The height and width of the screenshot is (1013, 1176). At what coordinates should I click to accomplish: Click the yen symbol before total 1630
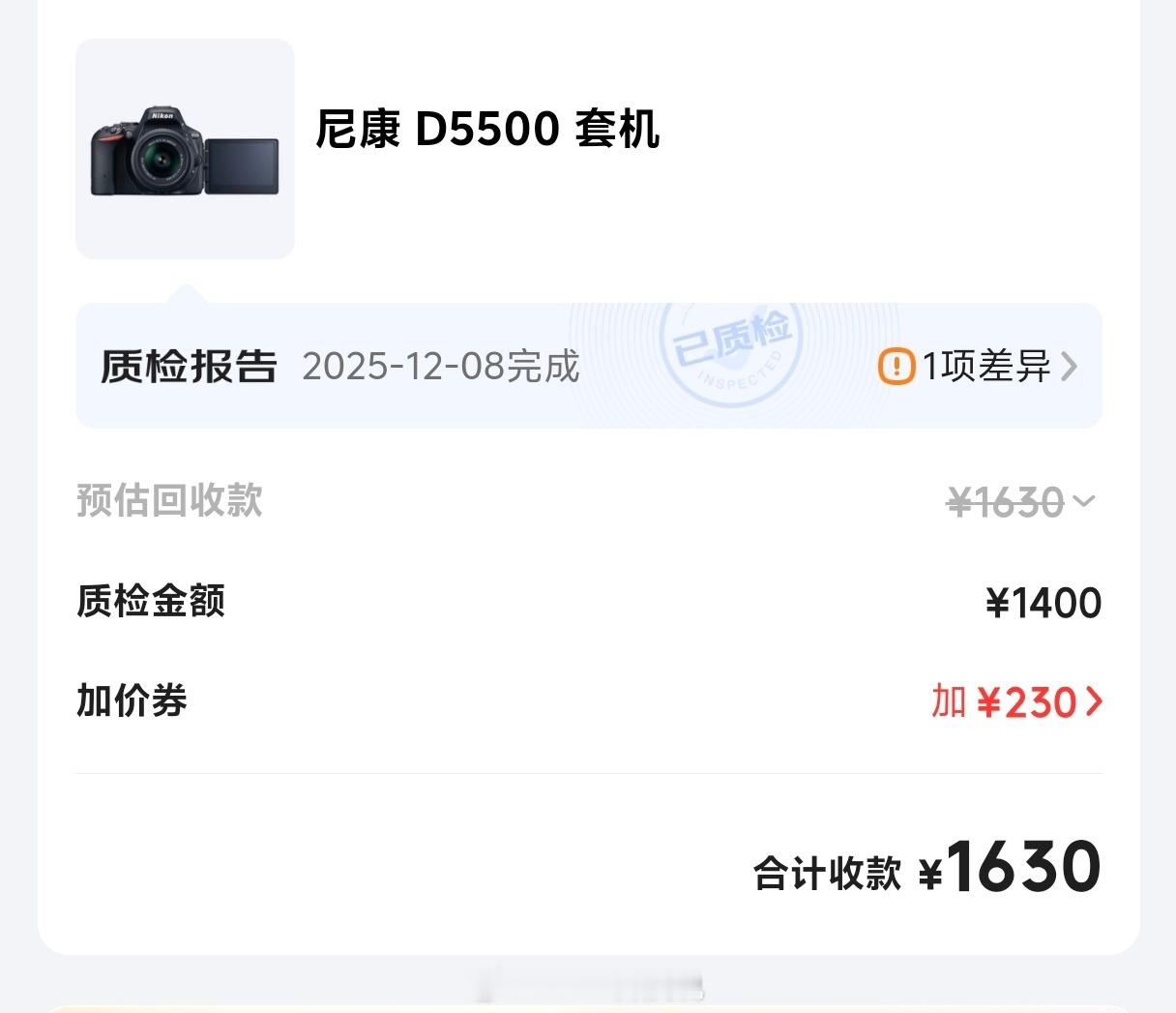[929, 875]
